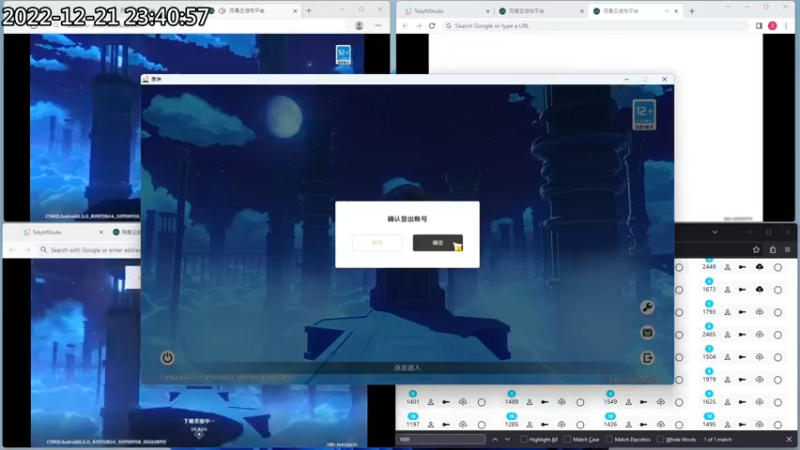Click the account number 1979

click(x=709, y=380)
